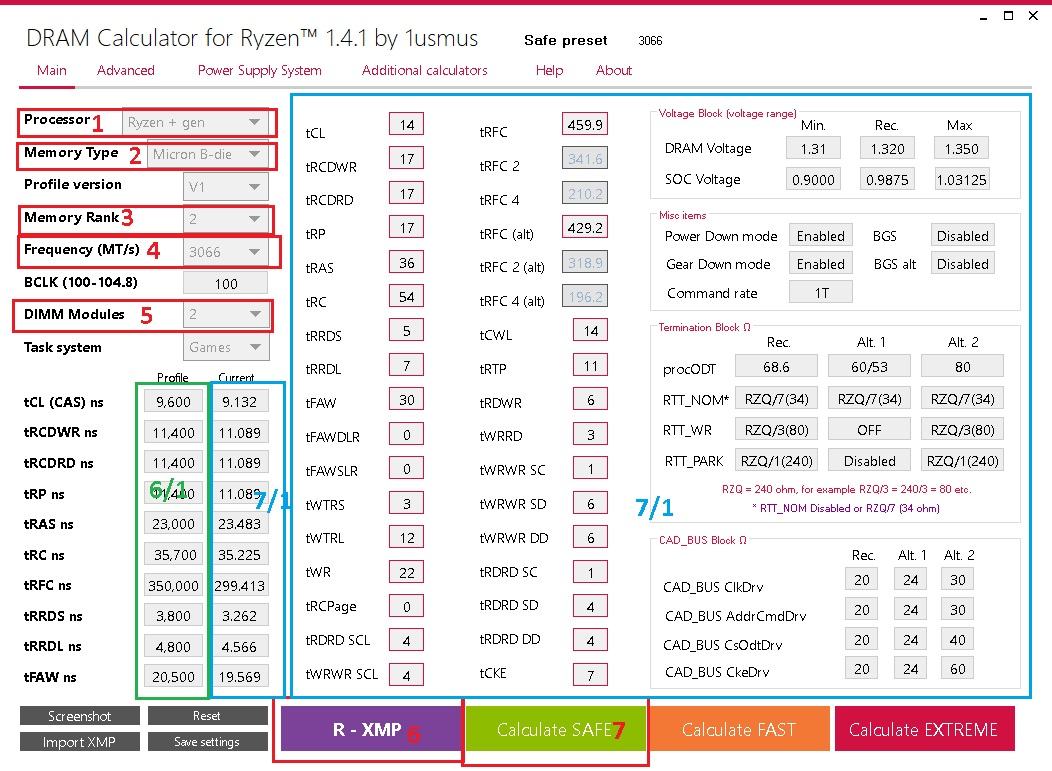Click the Calculate EXTREME button

tap(924, 729)
